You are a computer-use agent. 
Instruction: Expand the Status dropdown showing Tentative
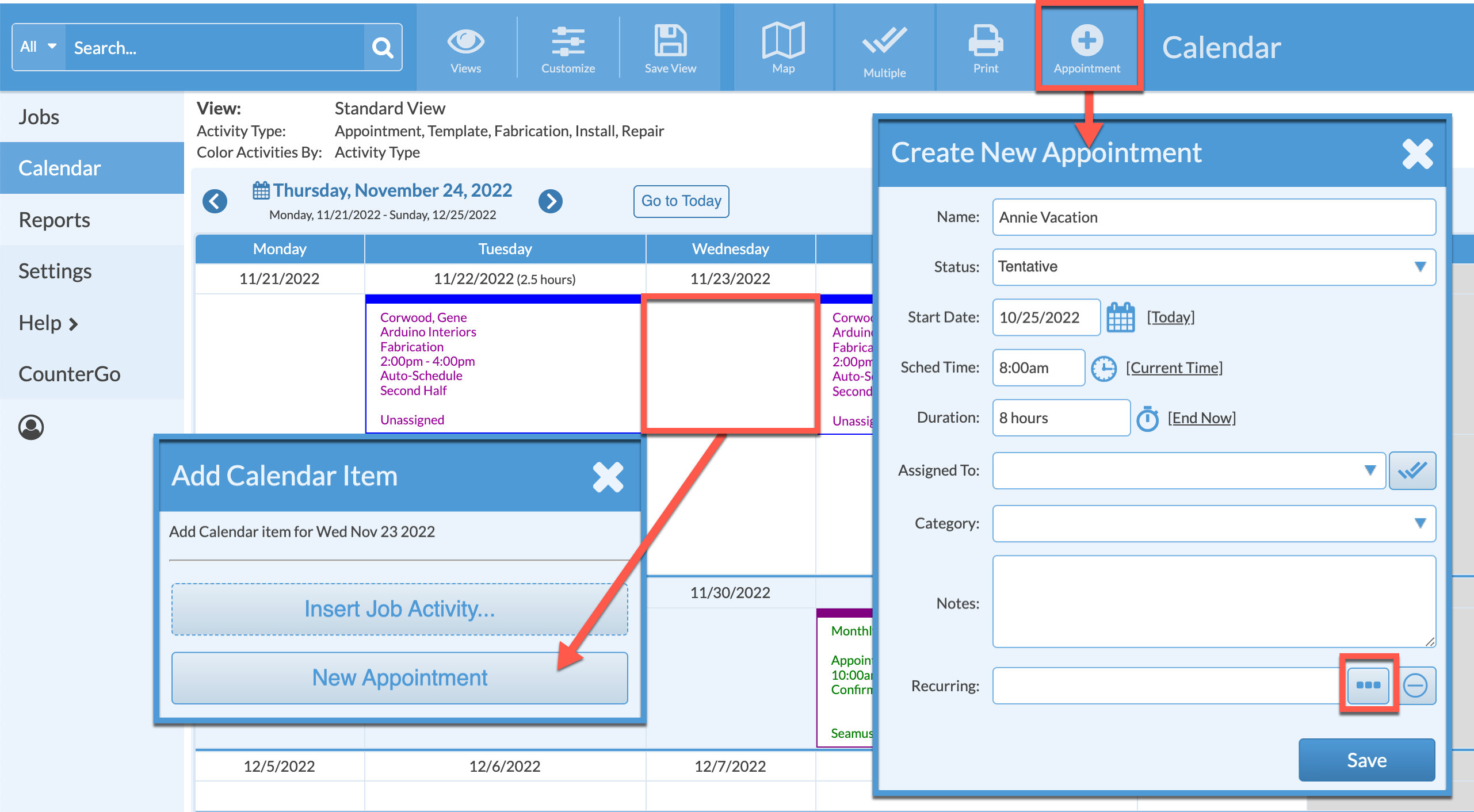pyautogui.click(x=1214, y=267)
